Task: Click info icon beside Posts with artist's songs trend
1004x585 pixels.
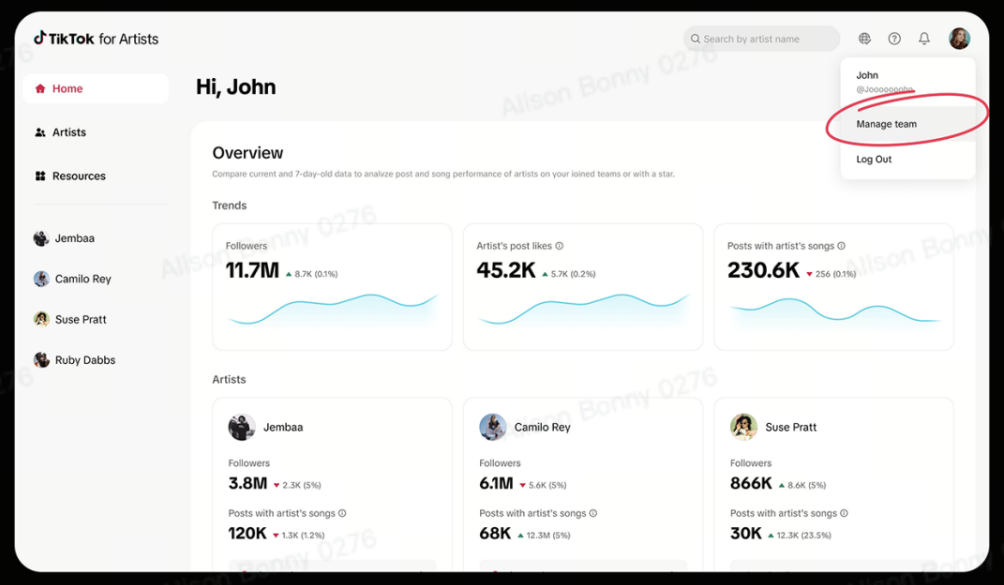Action: 842,246
